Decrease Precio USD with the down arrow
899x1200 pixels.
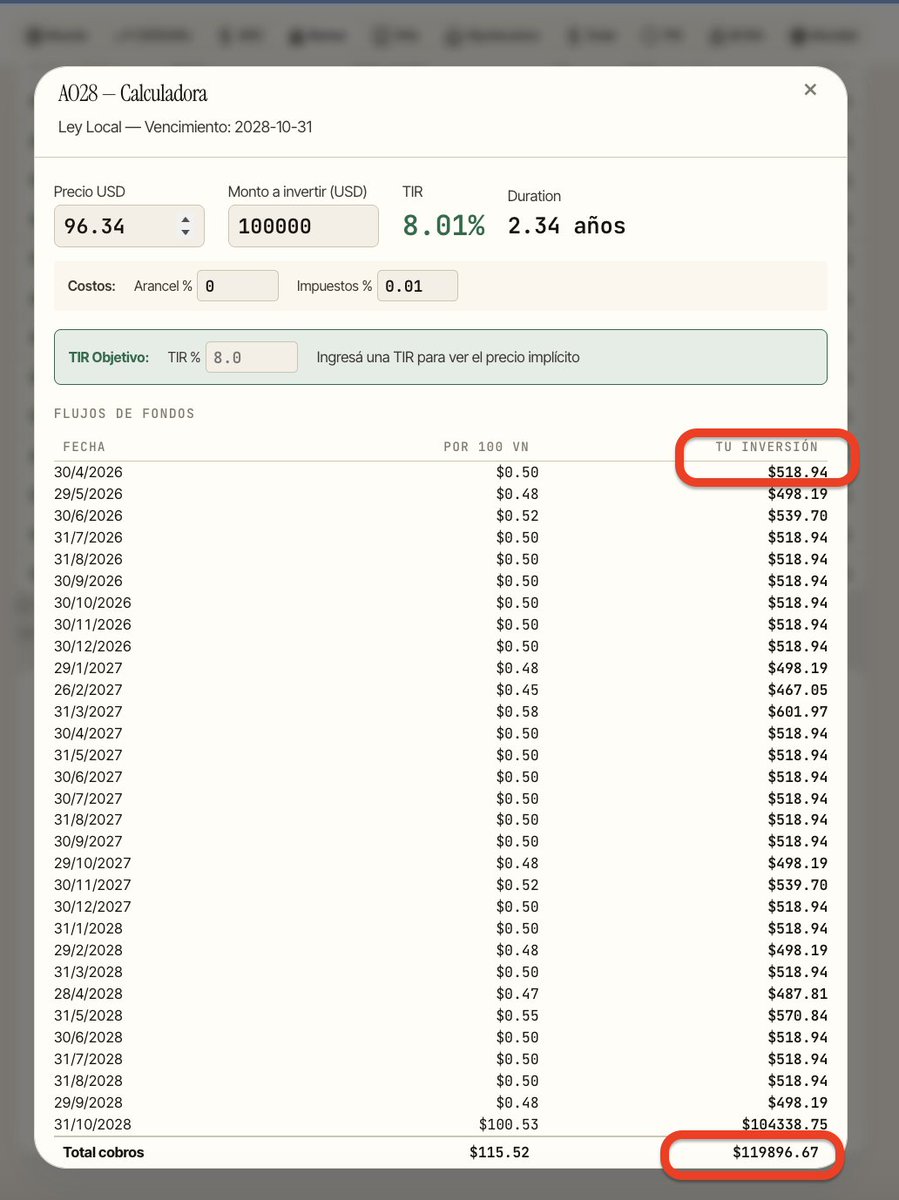coord(185,233)
